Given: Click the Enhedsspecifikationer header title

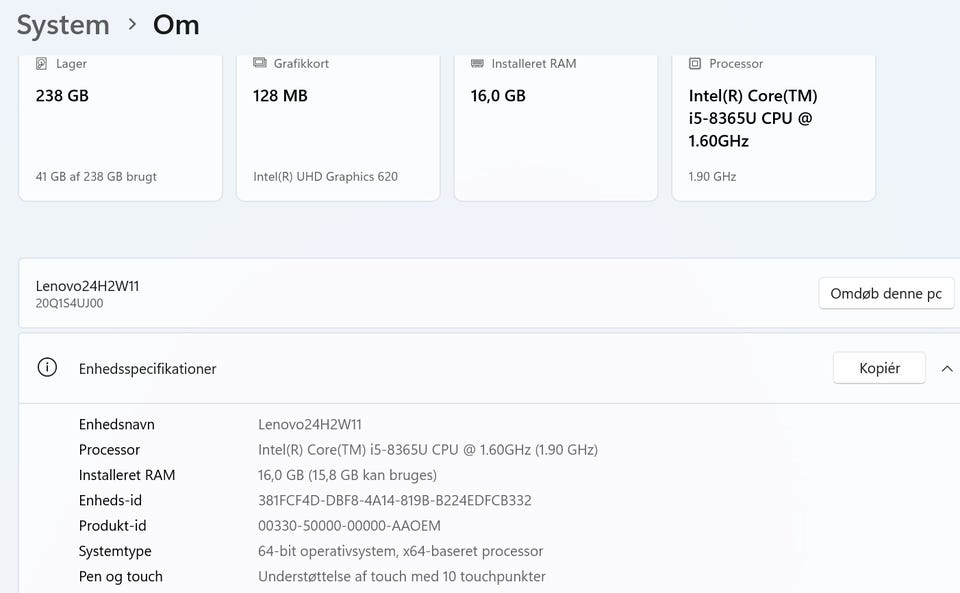Looking at the screenshot, I should [x=148, y=369].
